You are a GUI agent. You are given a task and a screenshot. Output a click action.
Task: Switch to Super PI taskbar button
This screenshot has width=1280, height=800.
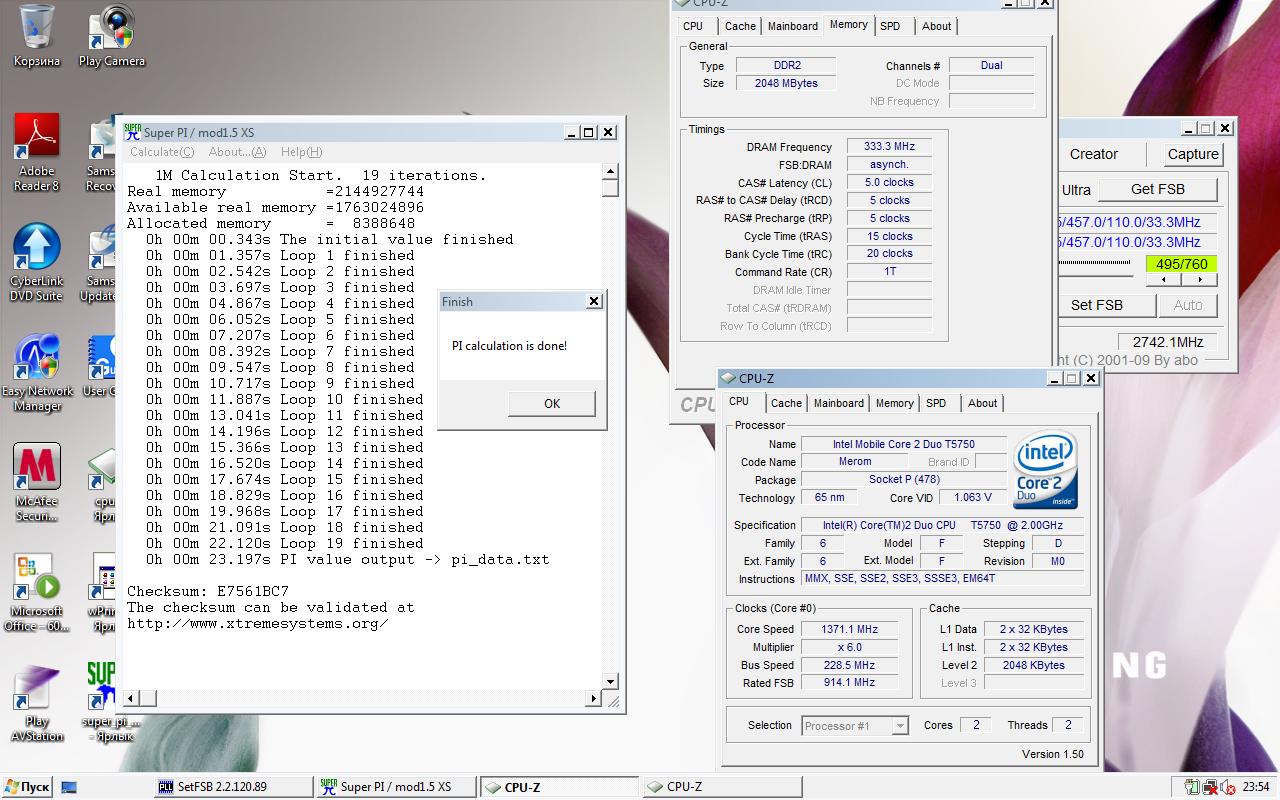click(x=396, y=787)
